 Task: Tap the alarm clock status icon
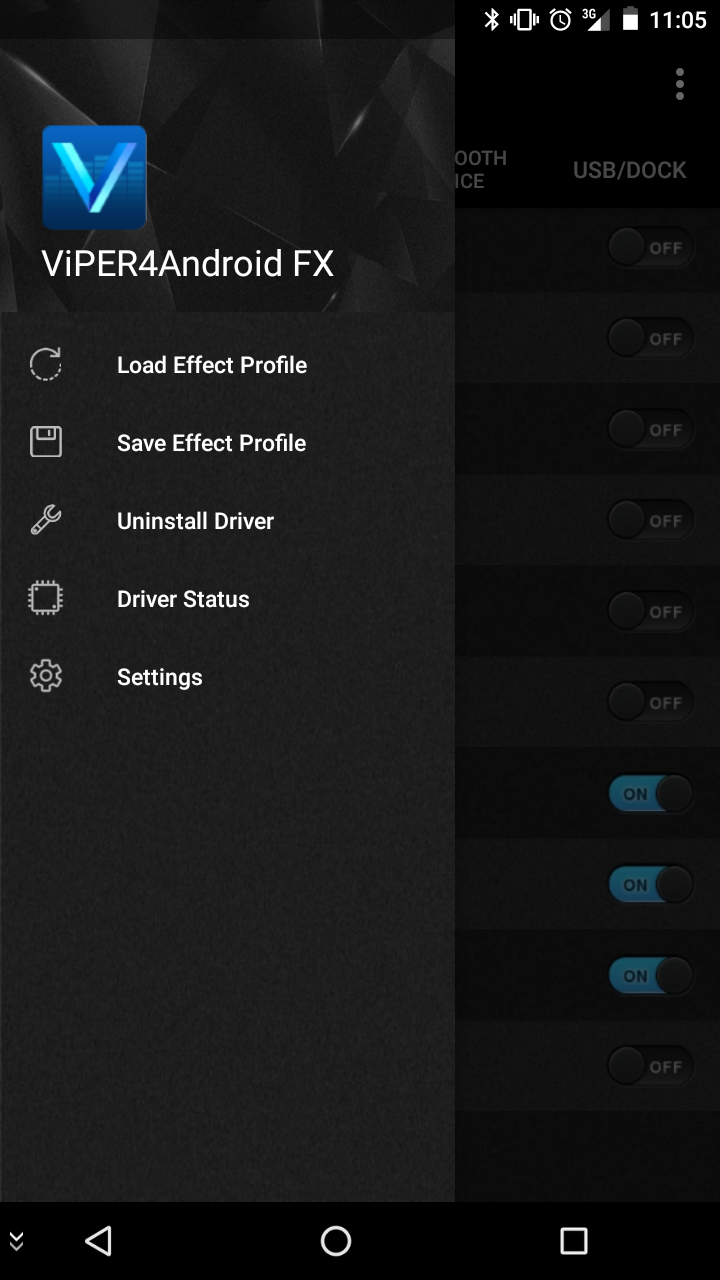(x=560, y=20)
